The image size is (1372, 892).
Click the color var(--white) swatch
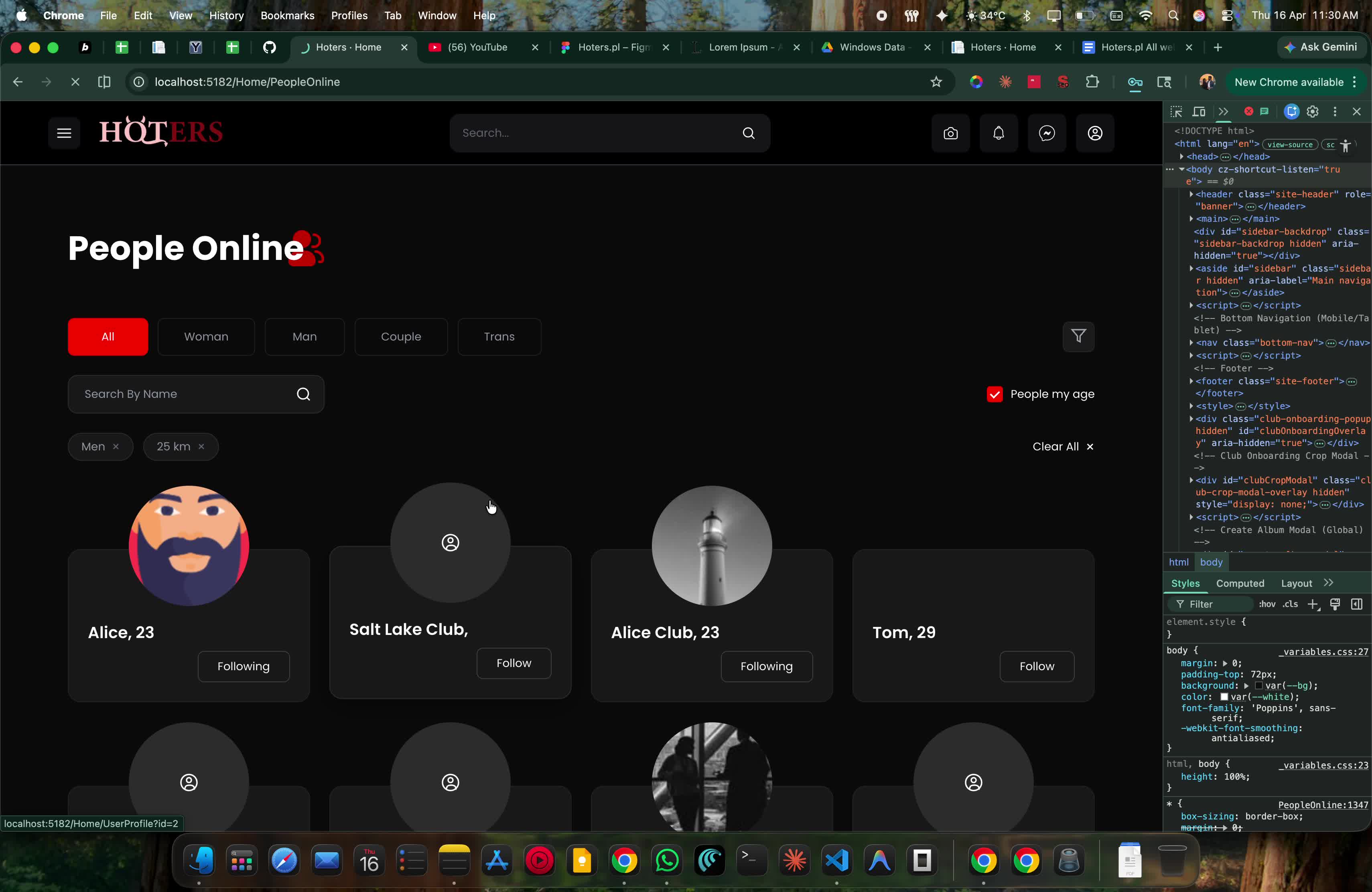1224,697
